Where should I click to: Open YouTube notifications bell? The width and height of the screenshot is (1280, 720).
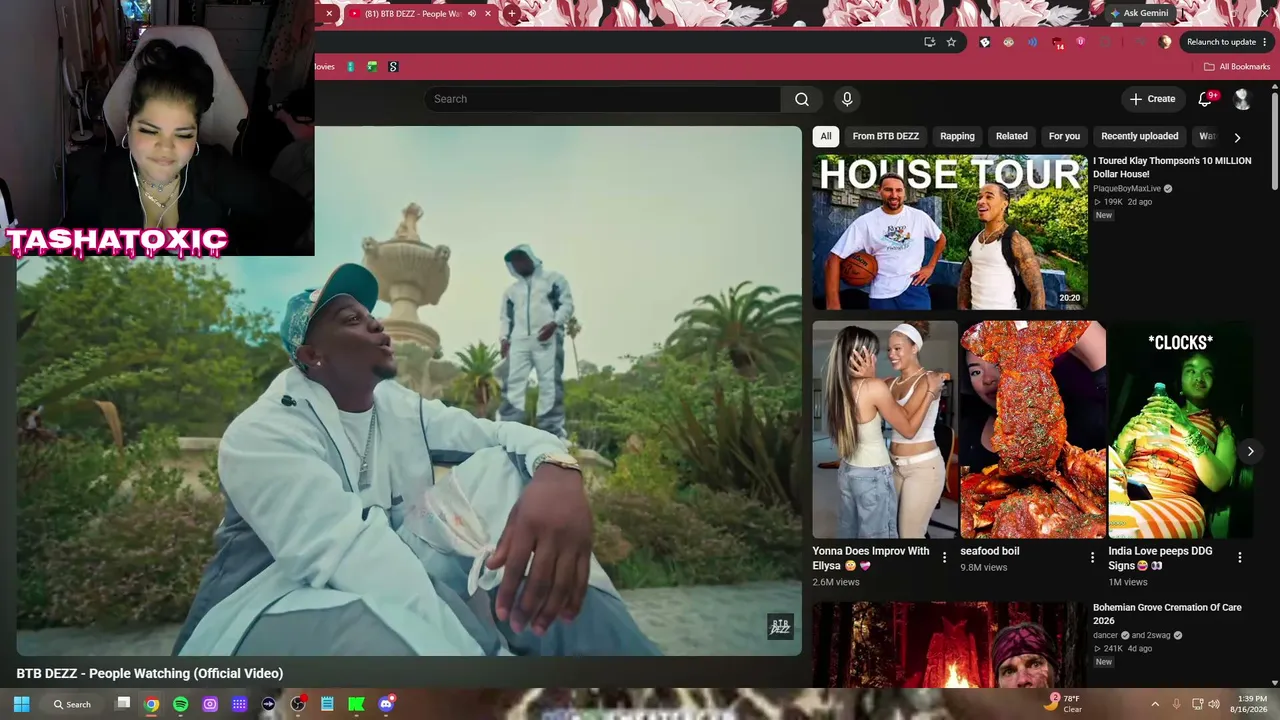click(1205, 99)
